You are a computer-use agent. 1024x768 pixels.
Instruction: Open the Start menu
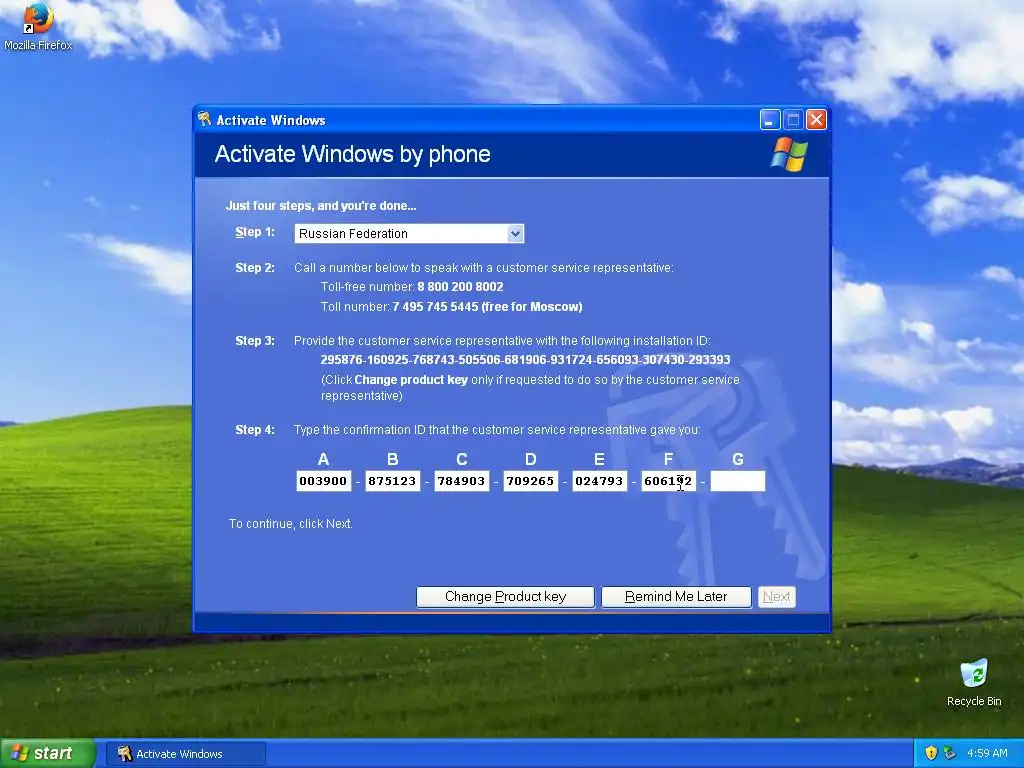(x=48, y=753)
